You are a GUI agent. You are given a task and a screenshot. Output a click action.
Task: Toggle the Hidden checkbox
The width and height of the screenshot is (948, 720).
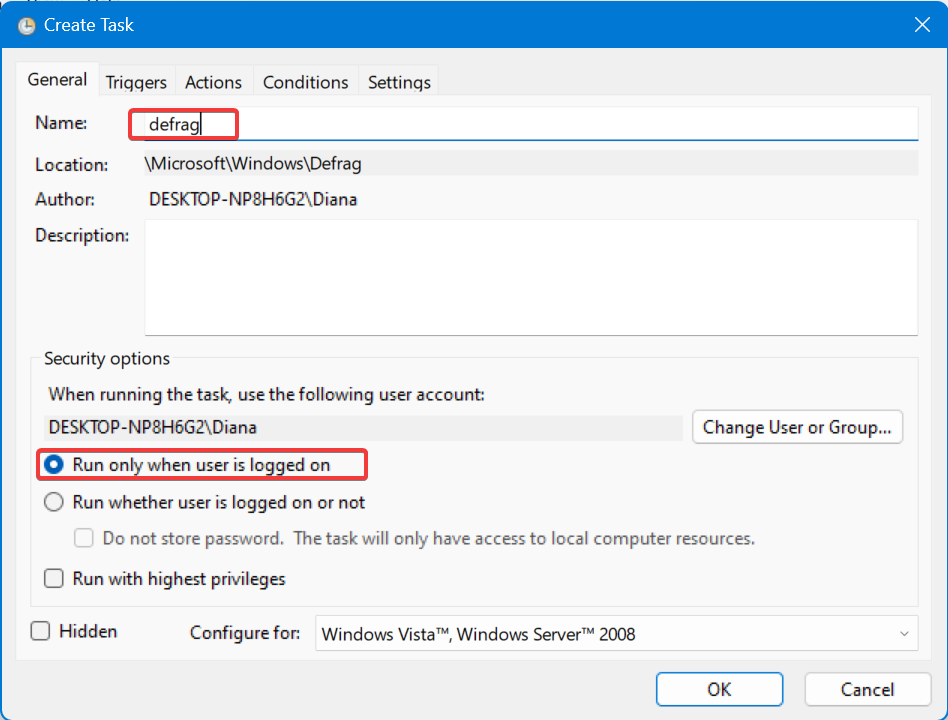tap(40, 631)
